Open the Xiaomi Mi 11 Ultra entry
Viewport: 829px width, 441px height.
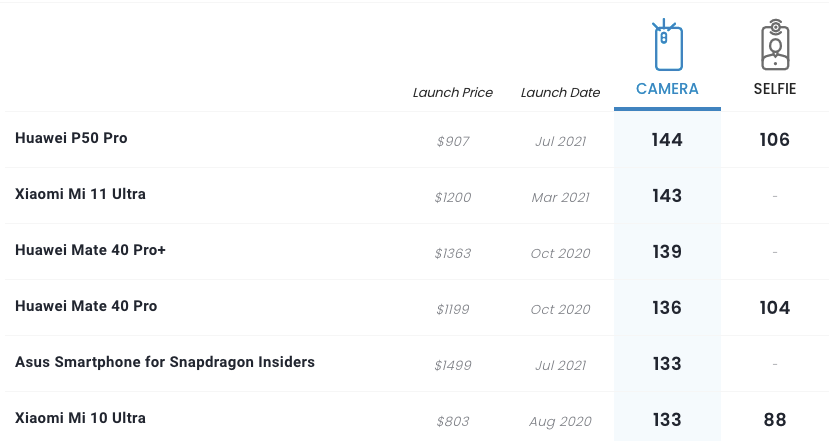[80, 194]
